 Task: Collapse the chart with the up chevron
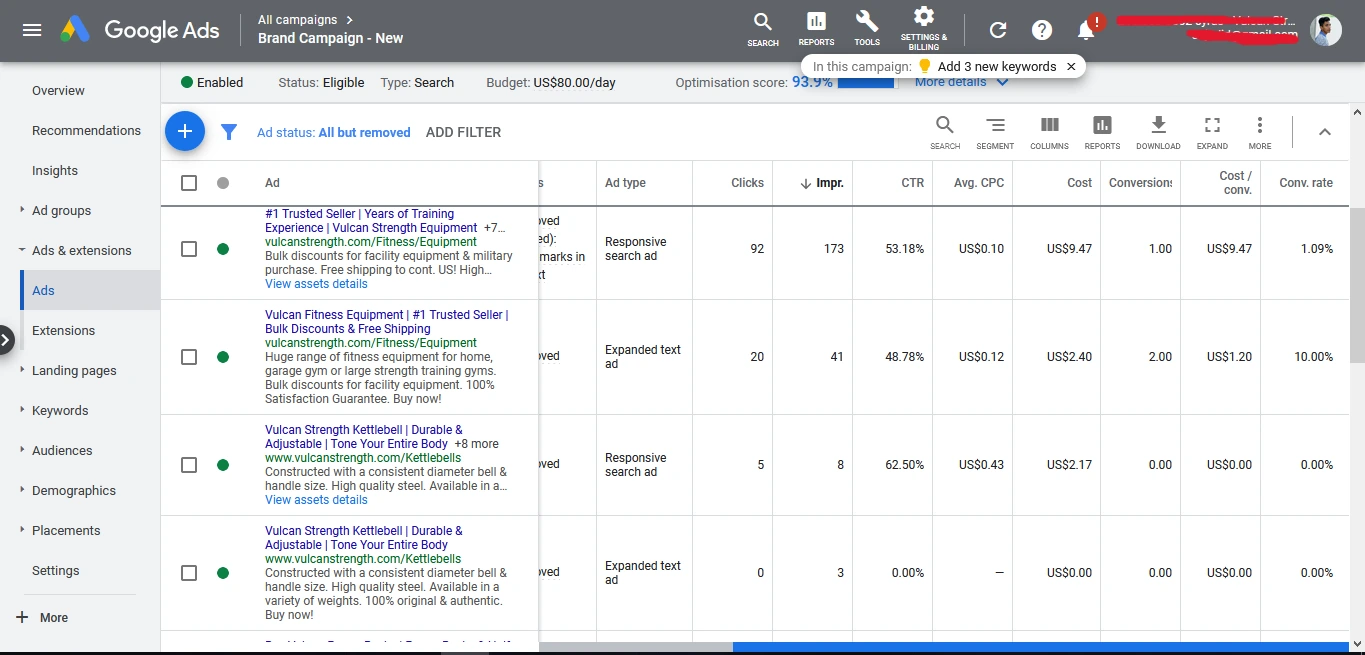[x=1324, y=132]
